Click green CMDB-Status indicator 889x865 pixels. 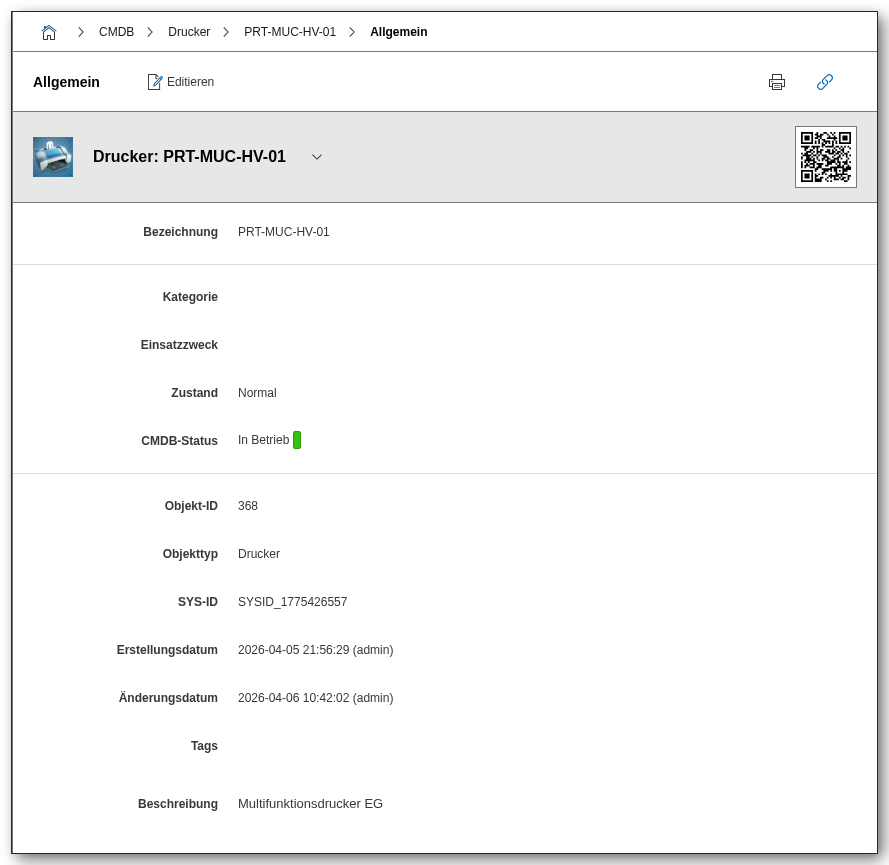pyautogui.click(x=297, y=440)
